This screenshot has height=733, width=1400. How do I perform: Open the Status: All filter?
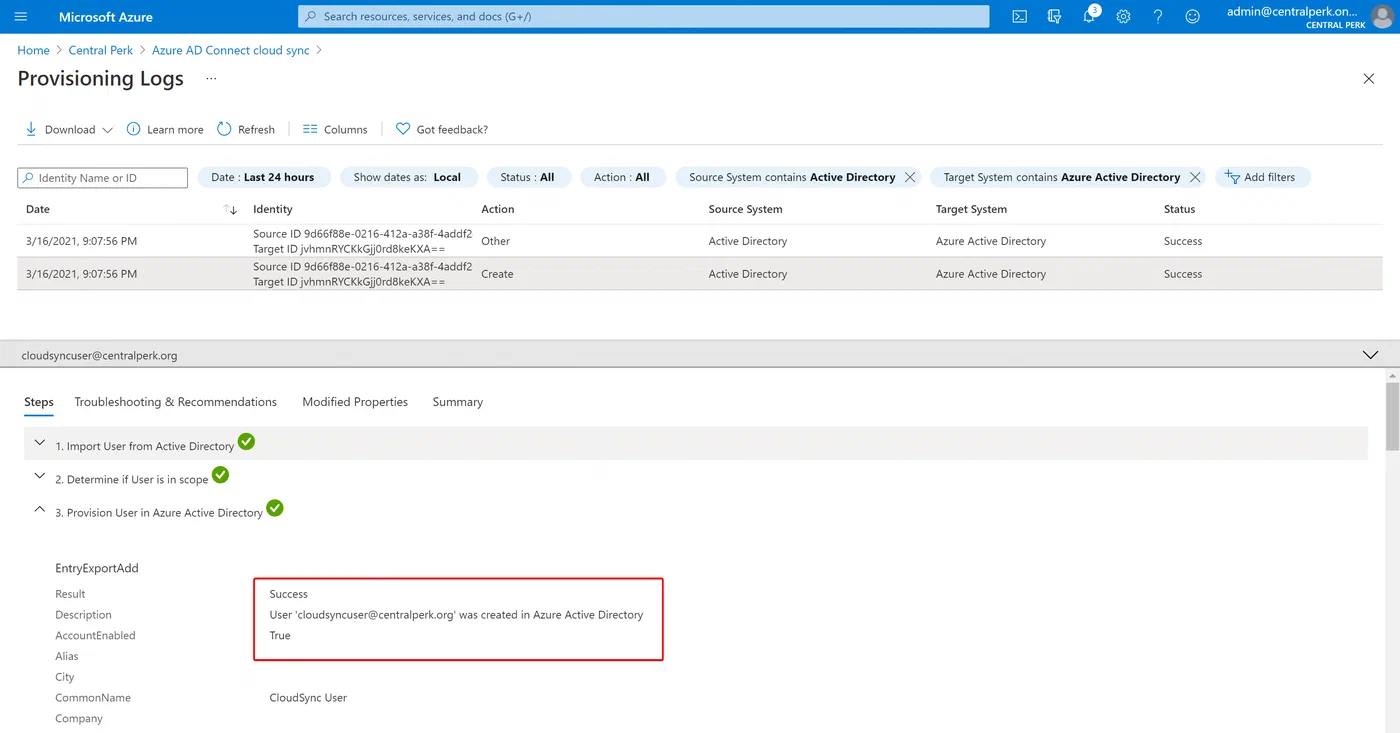click(528, 177)
